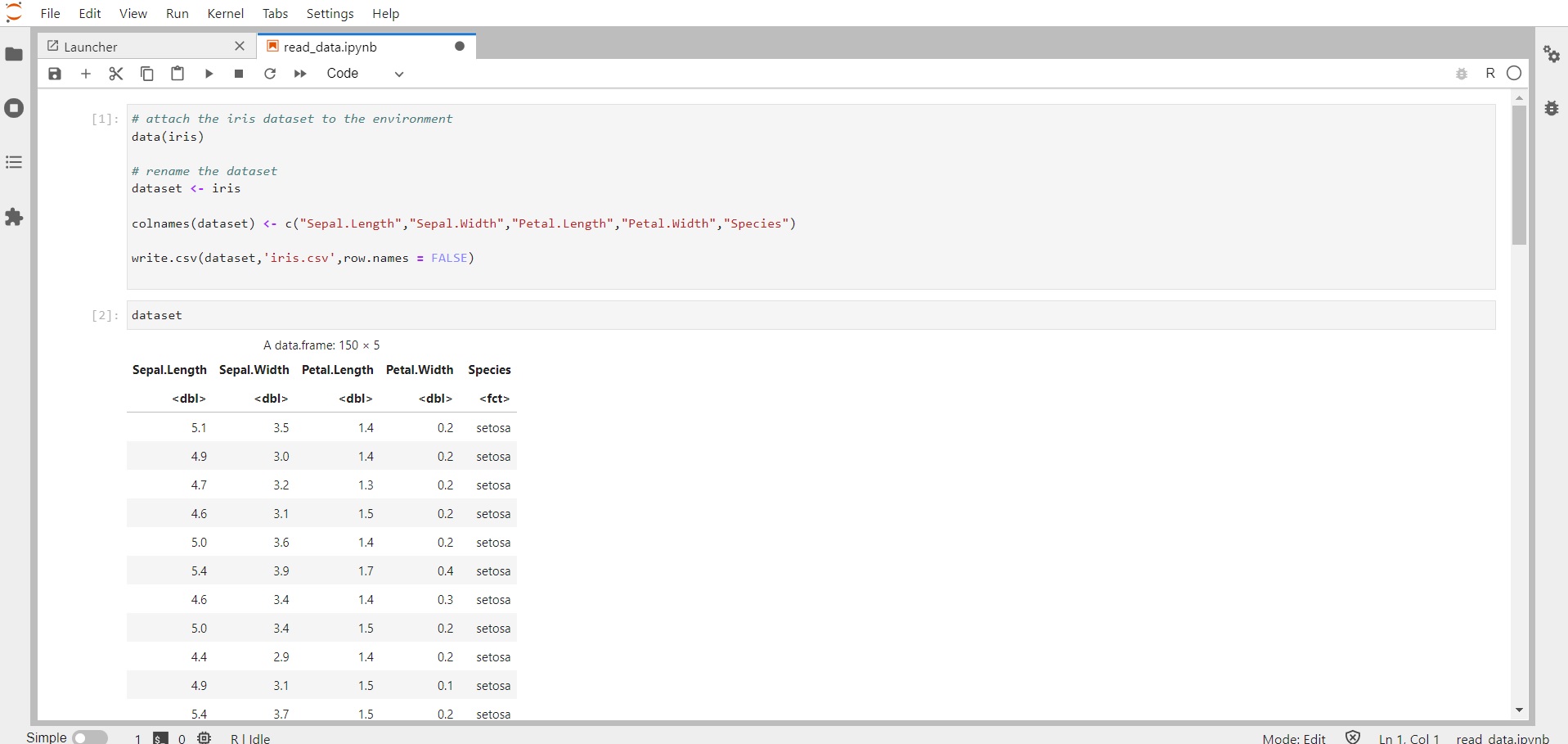Open the Edit menu
Screen dimensions: 1568x744
pos(90,14)
